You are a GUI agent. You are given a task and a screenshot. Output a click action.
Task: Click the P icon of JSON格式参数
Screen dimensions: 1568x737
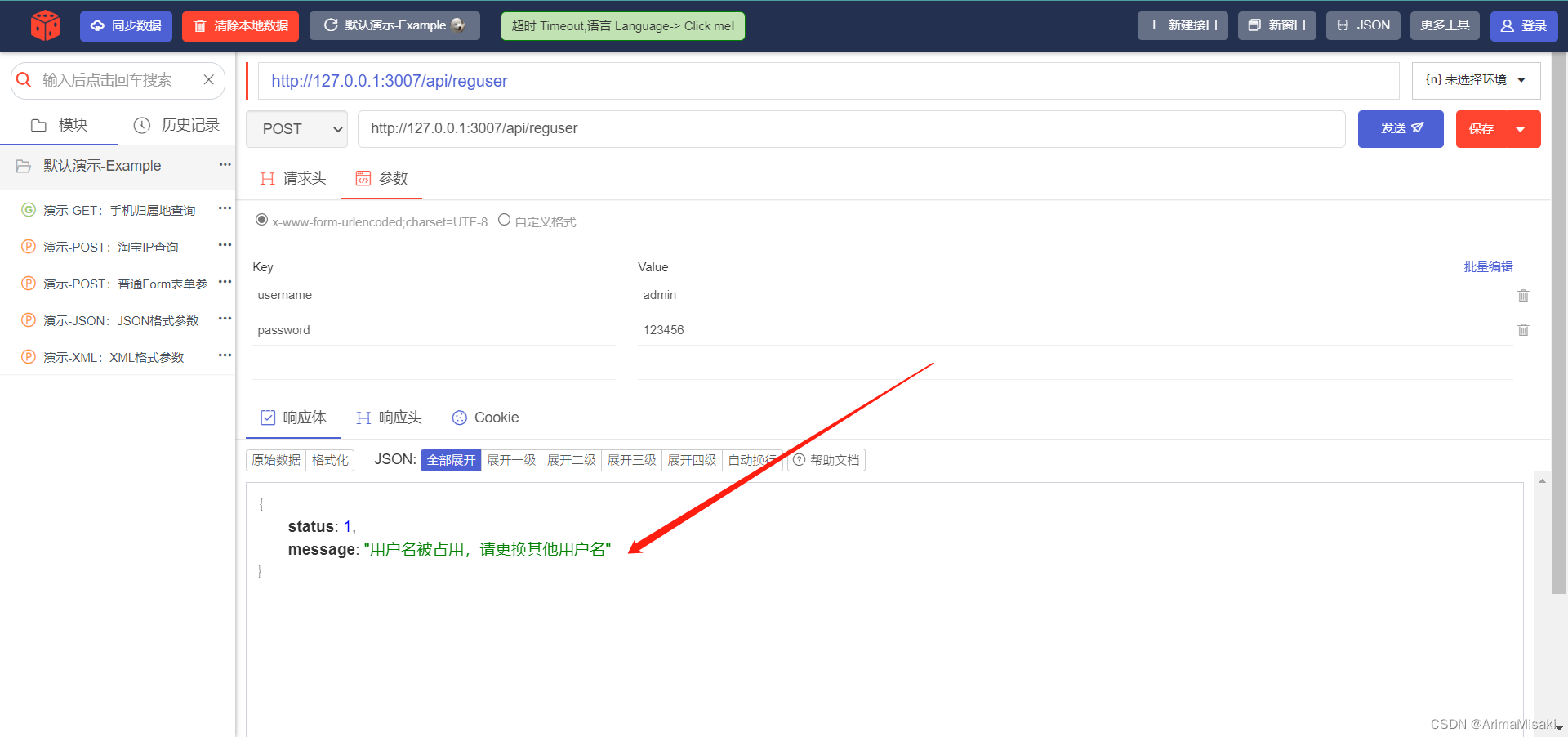29,320
